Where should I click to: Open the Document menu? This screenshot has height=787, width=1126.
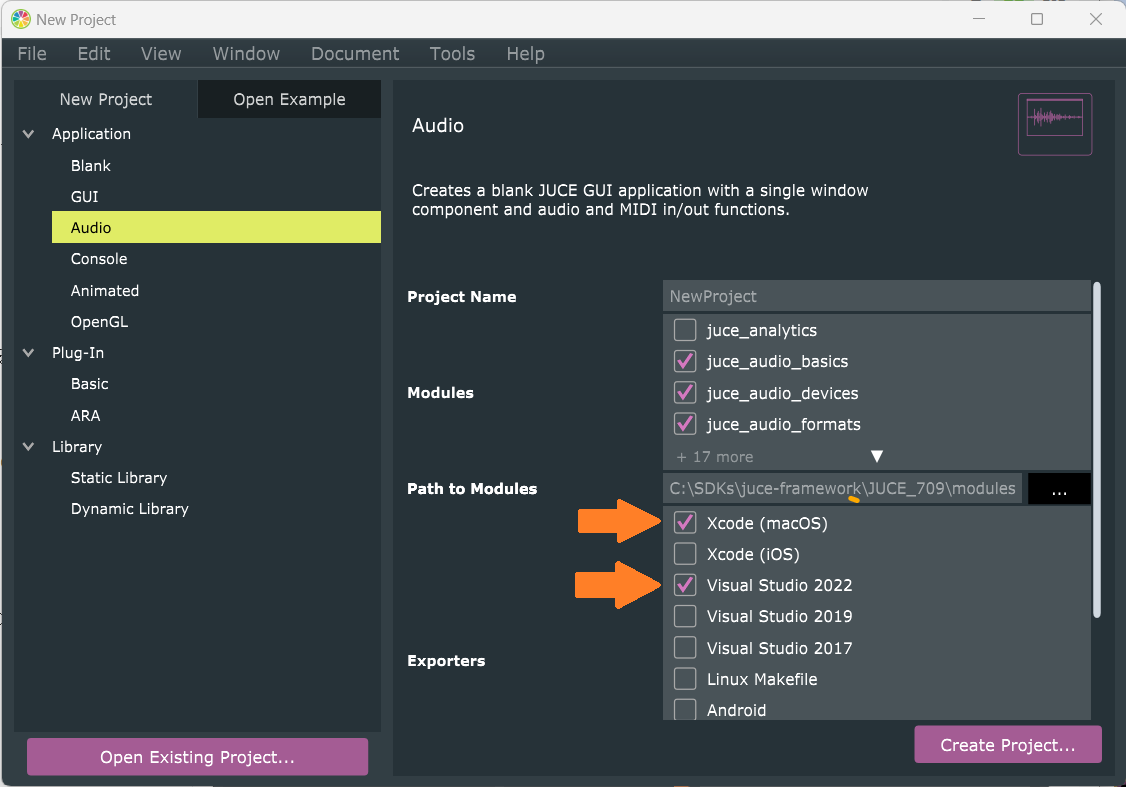pos(355,54)
